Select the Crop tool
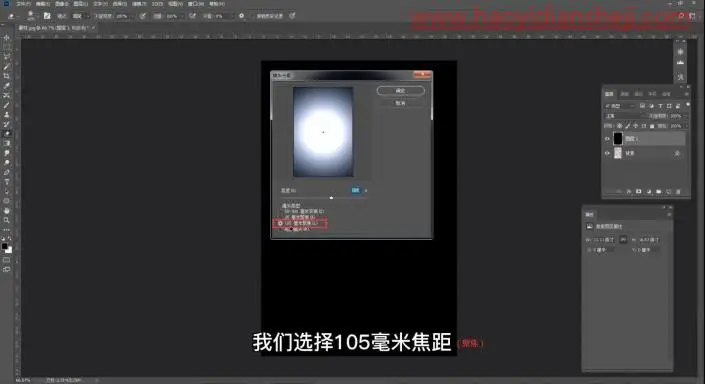The width and height of the screenshot is (705, 384). [x=7, y=76]
